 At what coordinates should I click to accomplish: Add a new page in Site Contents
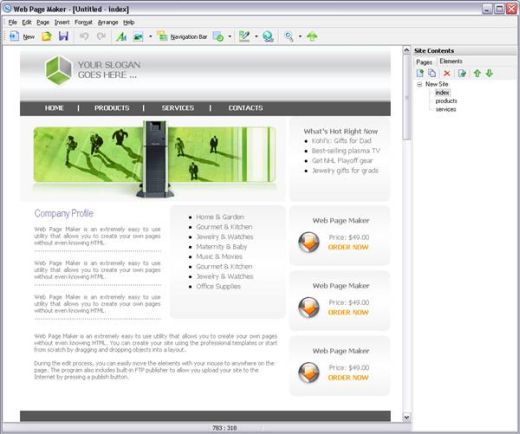click(420, 73)
